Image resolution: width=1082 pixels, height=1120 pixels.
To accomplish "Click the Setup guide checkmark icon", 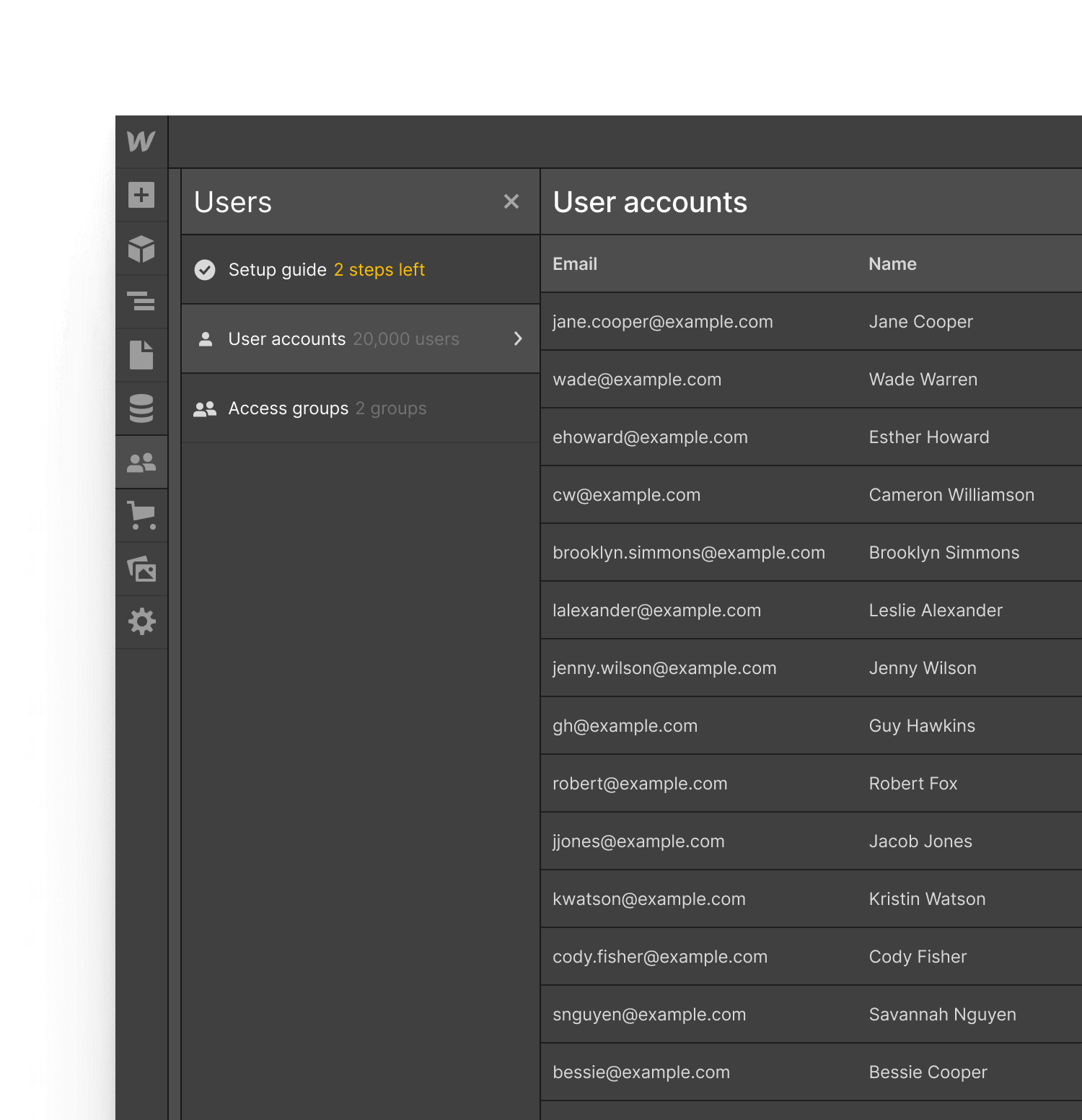I will coord(205,269).
